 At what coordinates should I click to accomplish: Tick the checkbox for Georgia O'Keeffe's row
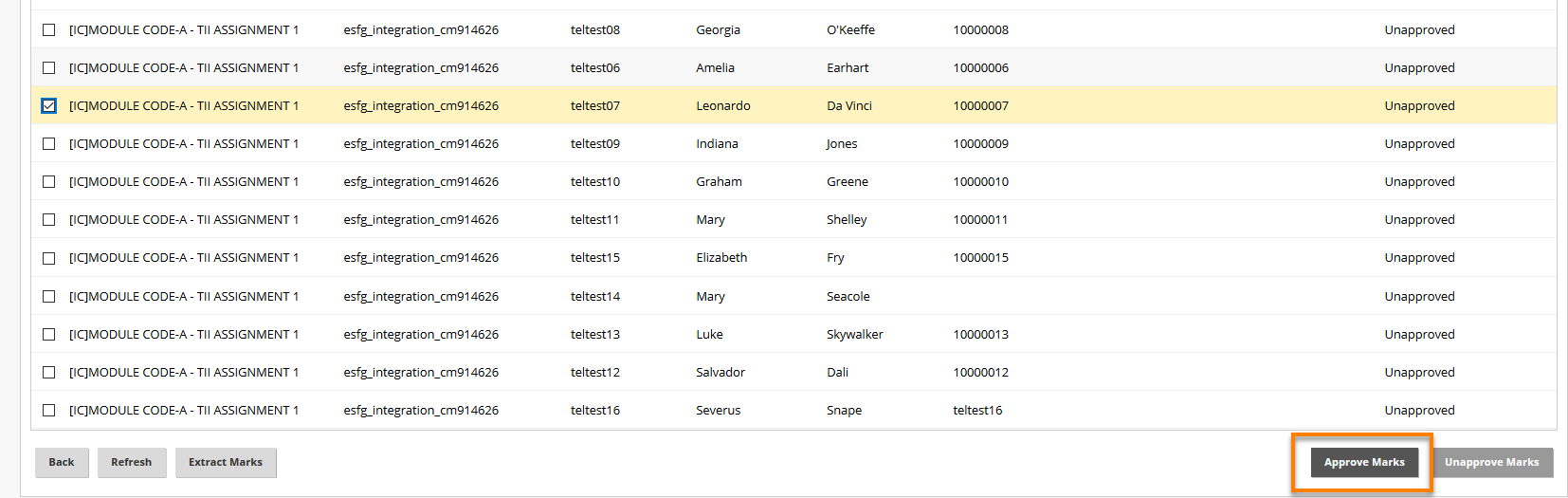(x=49, y=30)
